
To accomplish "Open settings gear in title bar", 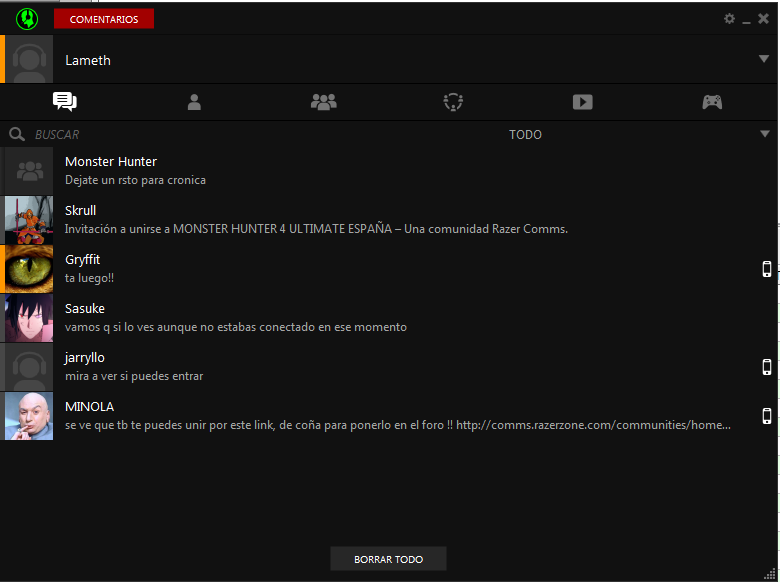I will (x=729, y=18).
